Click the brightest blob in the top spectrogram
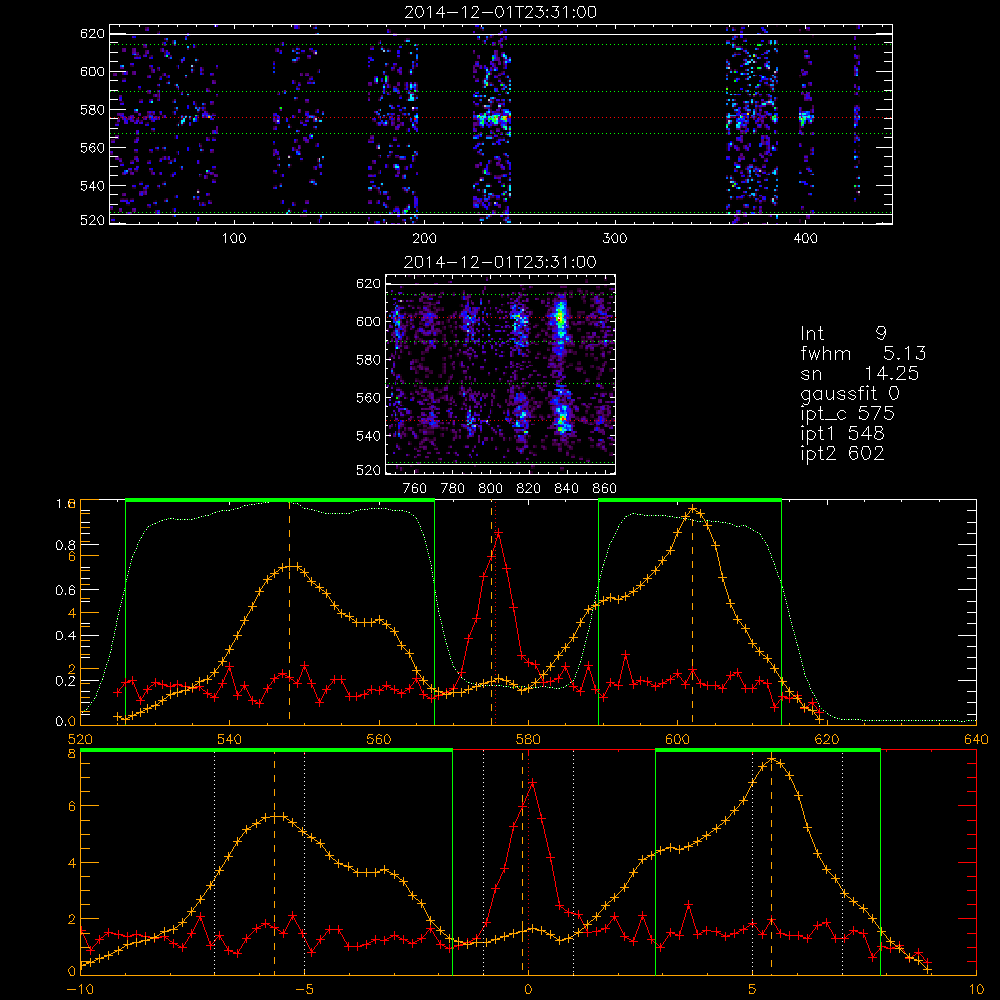This screenshot has height=1000, width=1000. [x=493, y=119]
